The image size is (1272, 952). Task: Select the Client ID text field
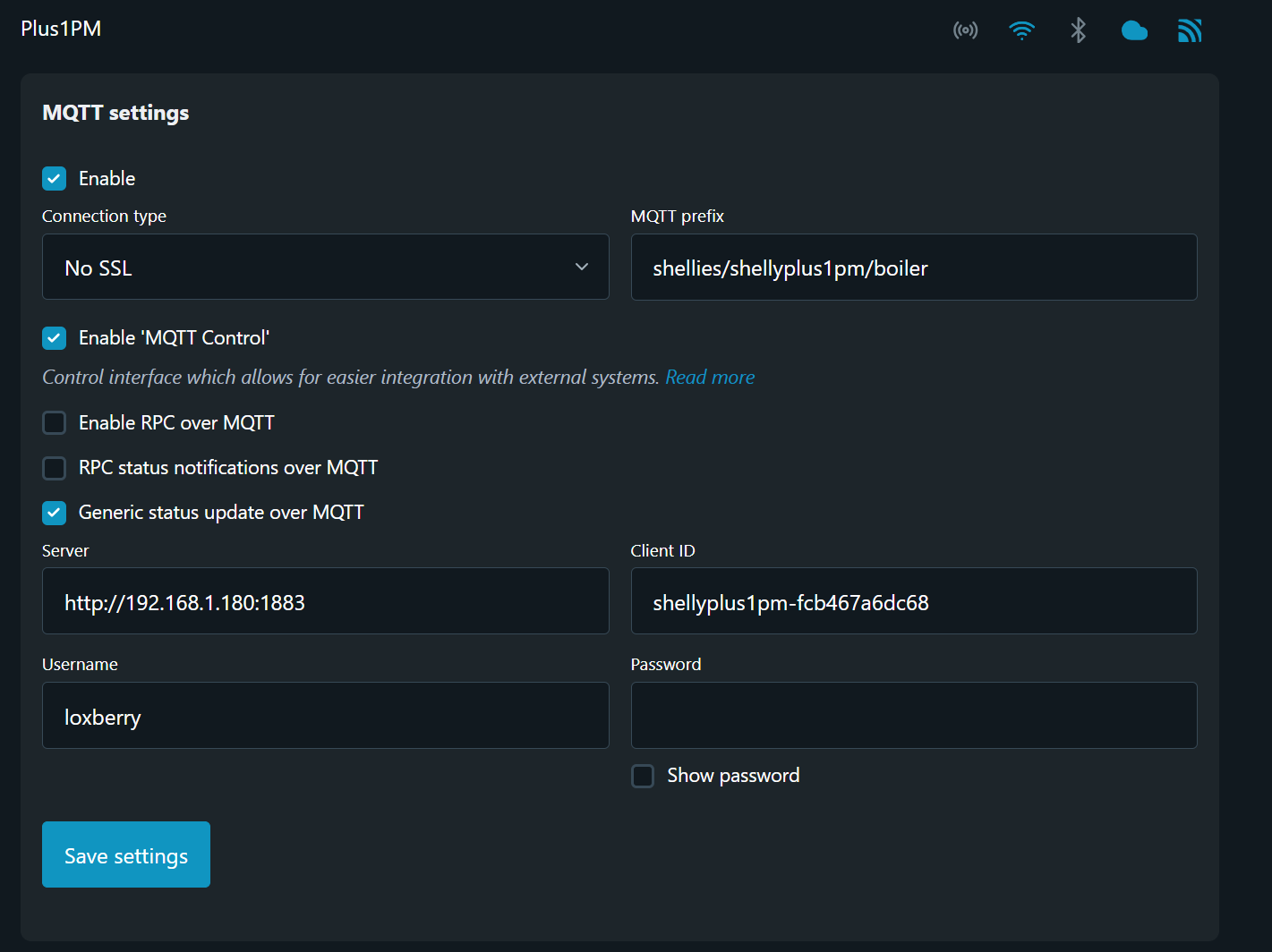913,601
